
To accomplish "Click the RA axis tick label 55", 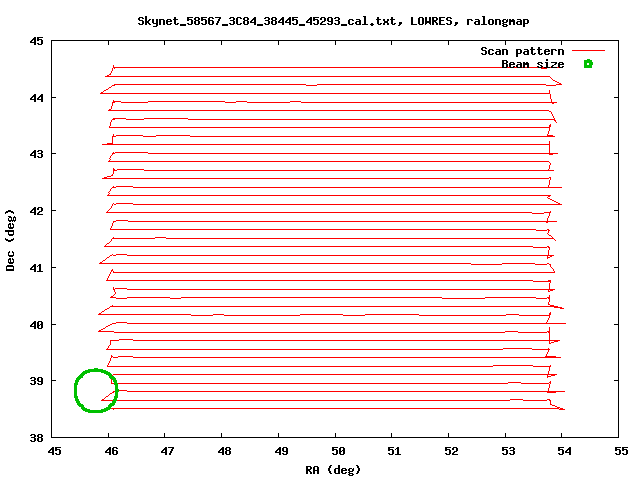I will [x=621, y=451].
